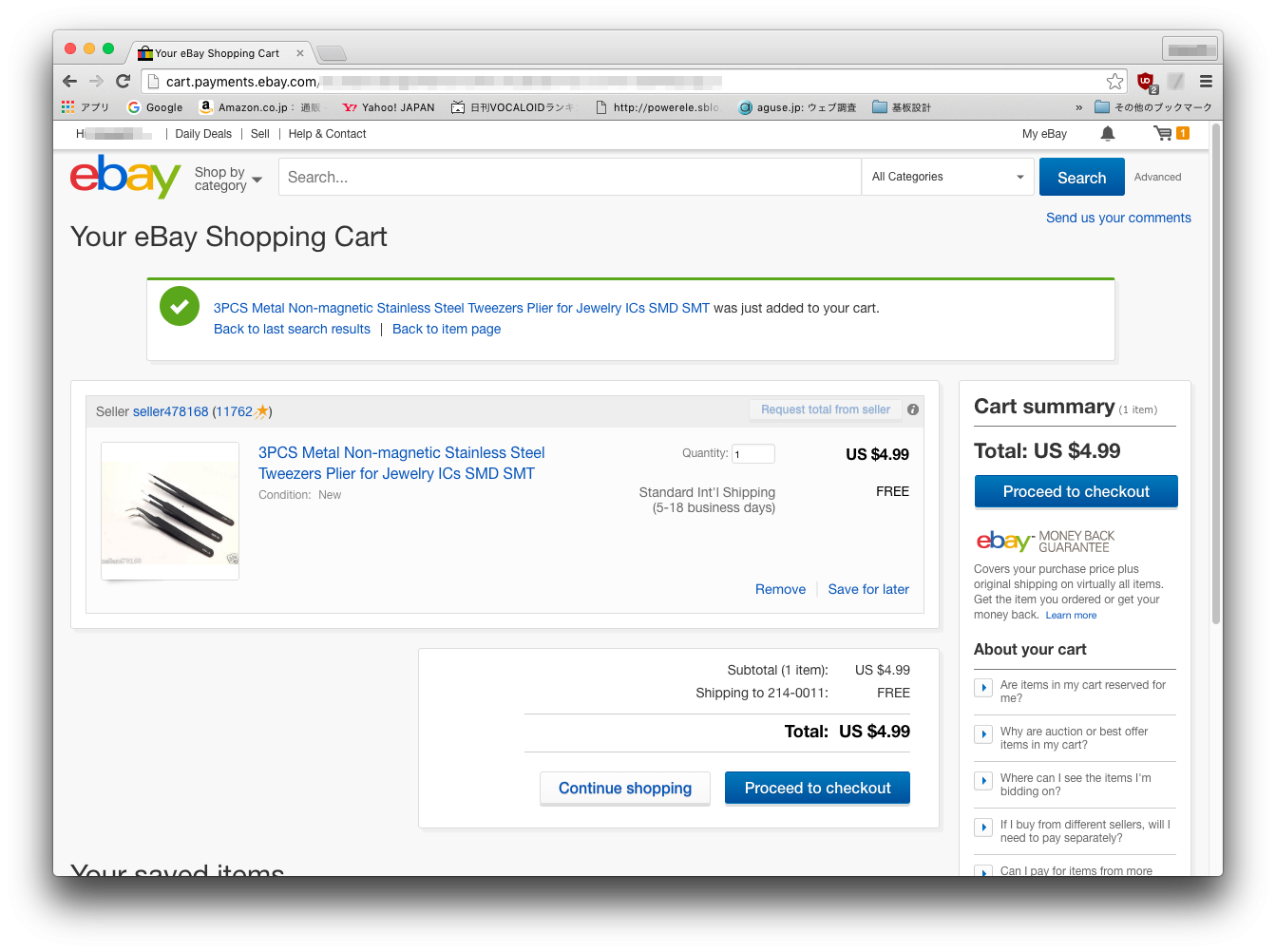
Task: Click the Quantity input field
Action: [x=752, y=454]
